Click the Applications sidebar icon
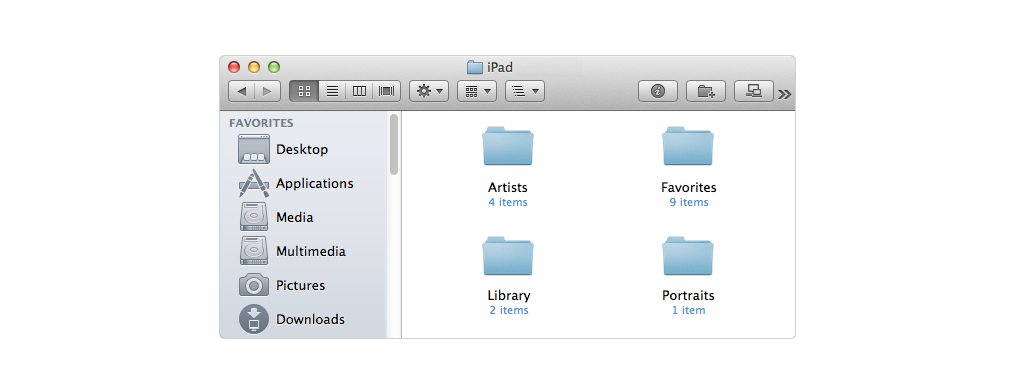Viewport: 1020px width, 390px height. click(254, 183)
